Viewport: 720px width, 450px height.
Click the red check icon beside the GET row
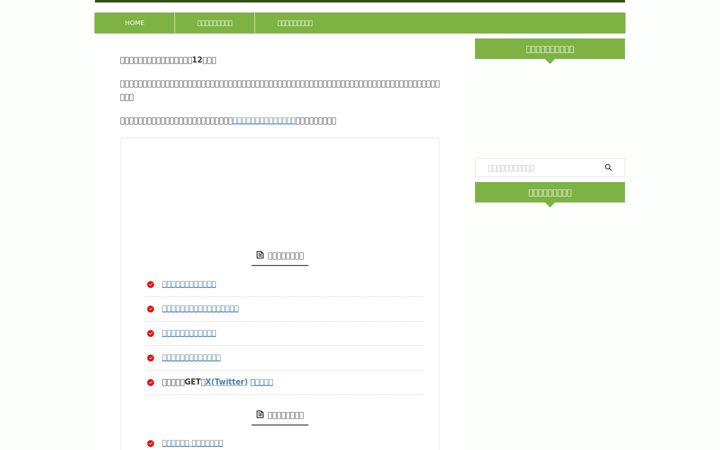(151, 382)
